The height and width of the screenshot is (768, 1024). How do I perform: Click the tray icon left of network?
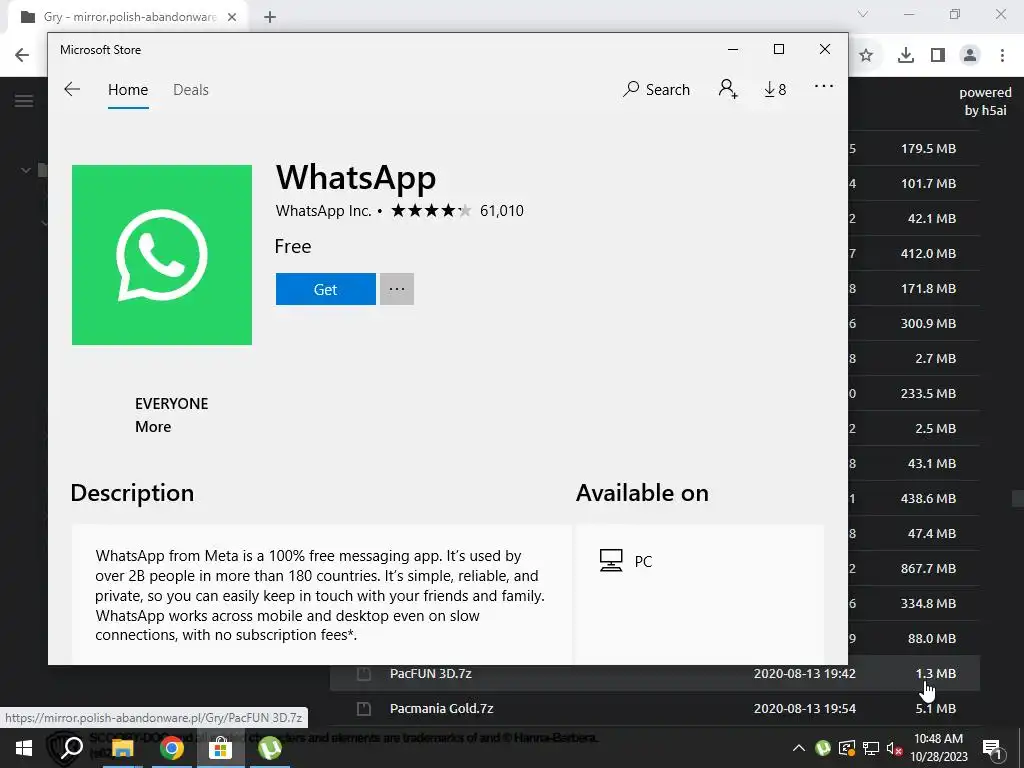point(846,748)
